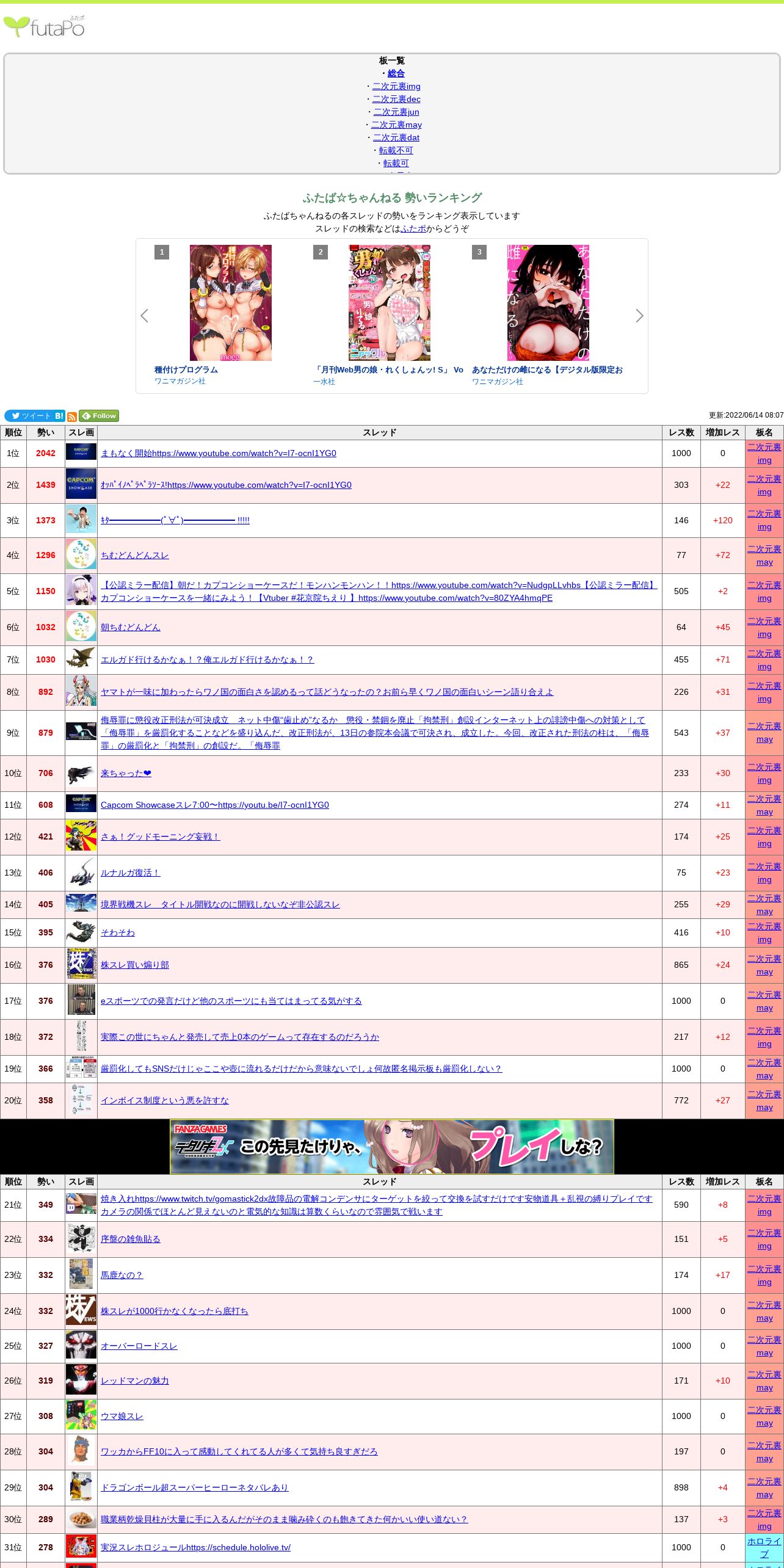Click the ちむどんどんスレ thread thumbnail
This screenshot has height=1568, width=784.
[x=81, y=555]
